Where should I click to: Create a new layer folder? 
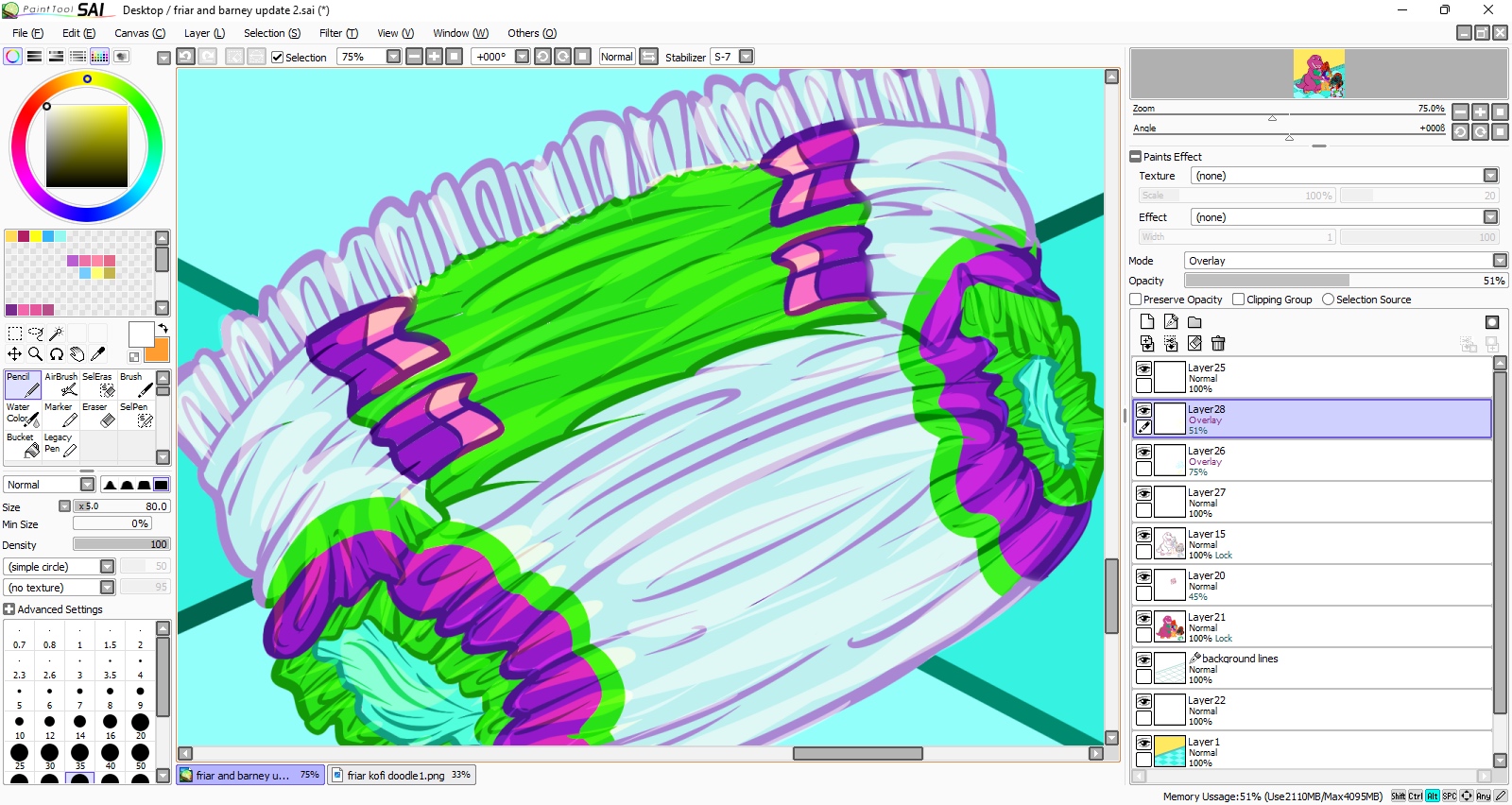[x=1194, y=322]
